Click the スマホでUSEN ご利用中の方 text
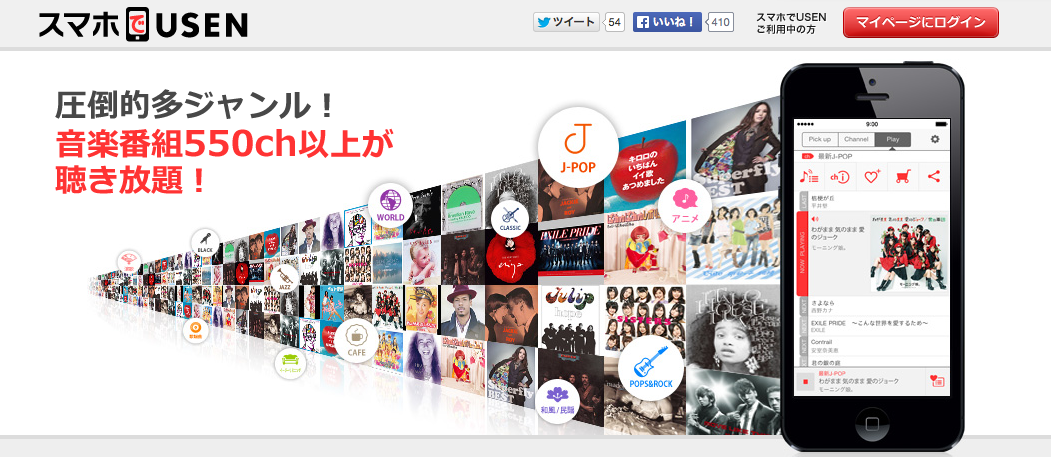 pos(791,22)
